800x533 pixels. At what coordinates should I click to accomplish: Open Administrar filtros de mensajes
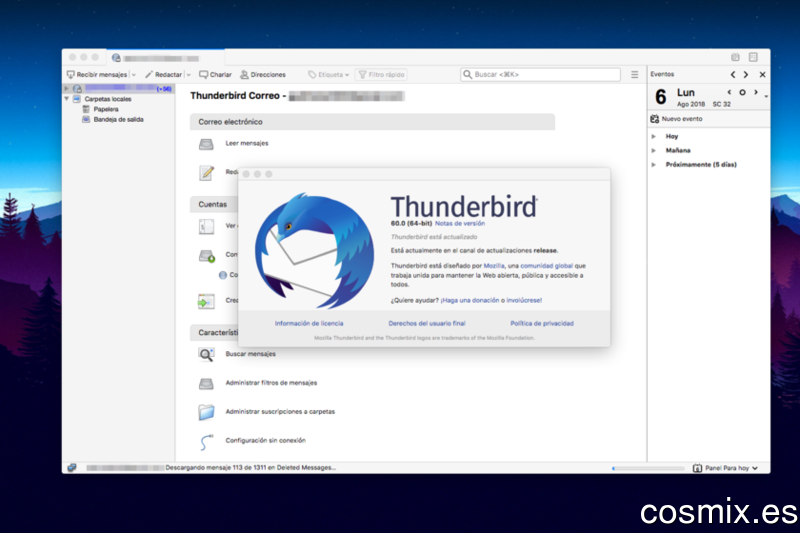271,383
